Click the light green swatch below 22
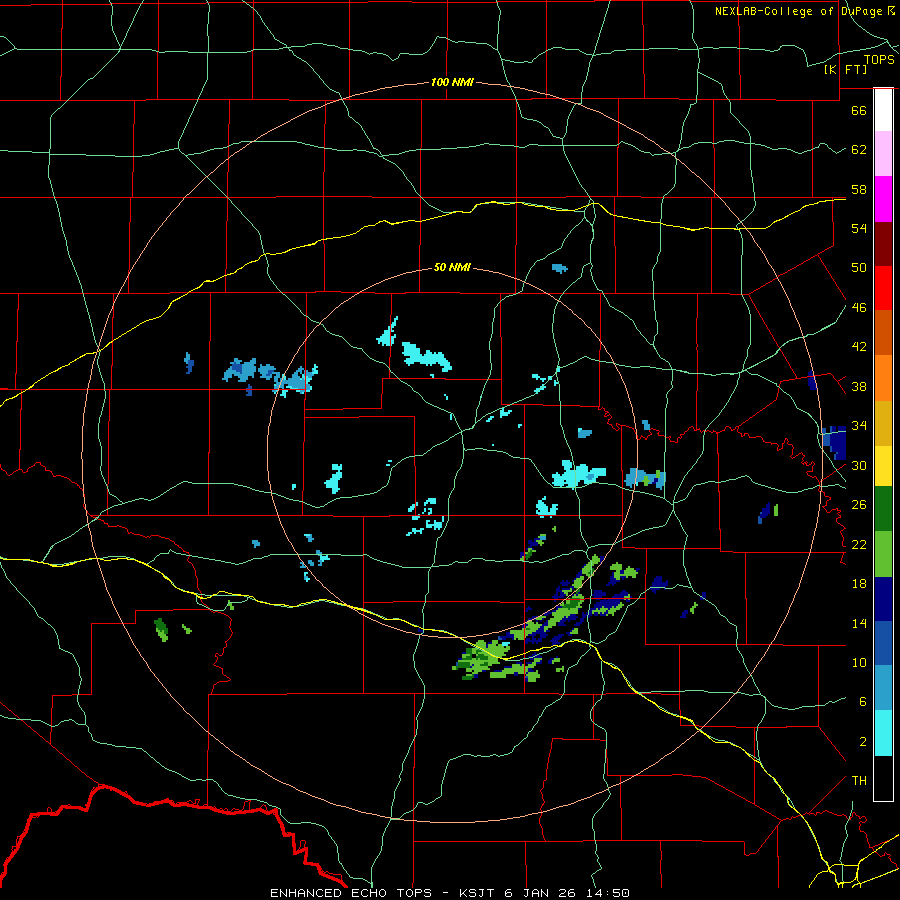Image resolution: width=900 pixels, height=900 pixels. [883, 554]
